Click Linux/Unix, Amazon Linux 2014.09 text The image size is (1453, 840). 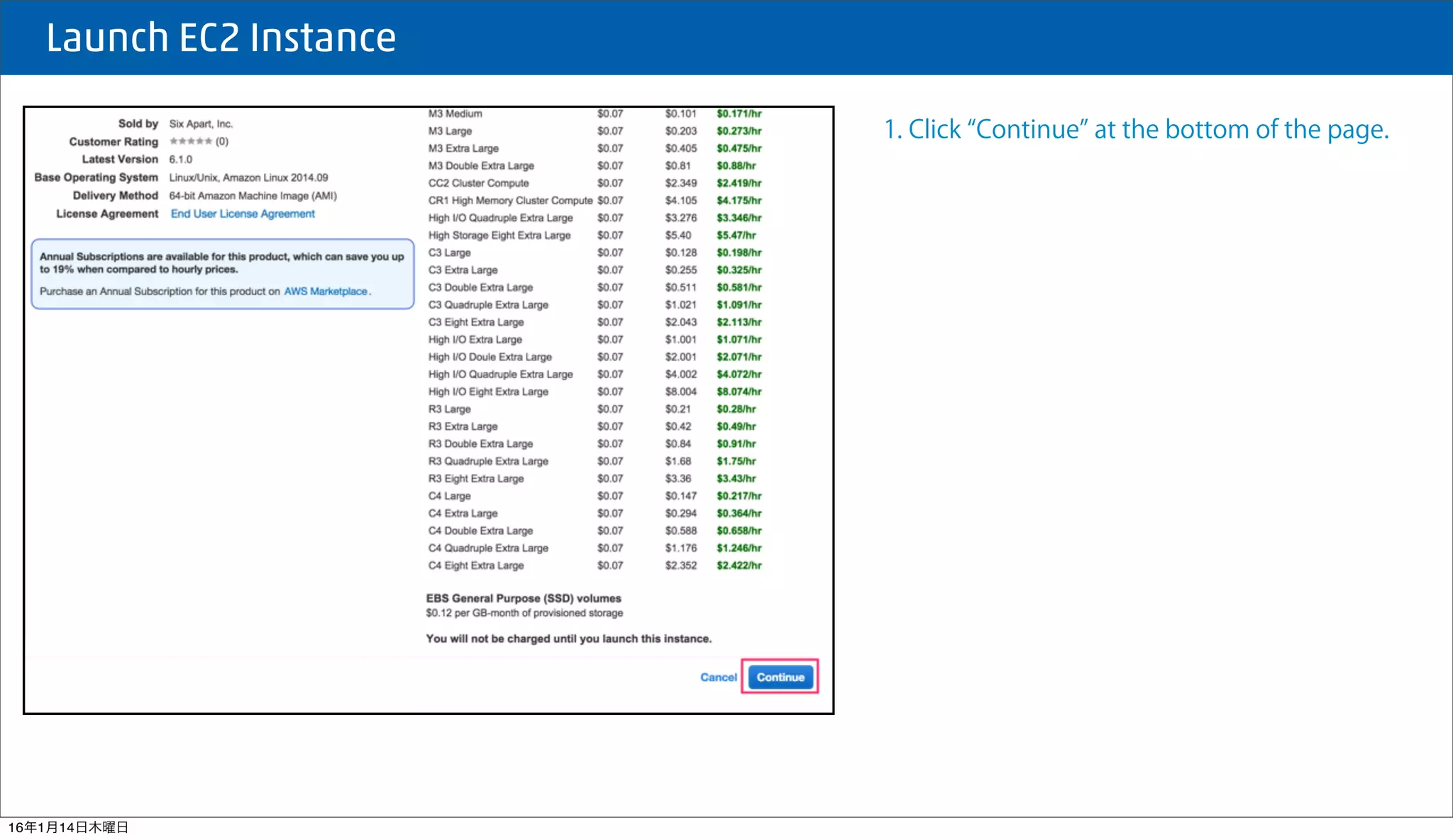tap(248, 177)
